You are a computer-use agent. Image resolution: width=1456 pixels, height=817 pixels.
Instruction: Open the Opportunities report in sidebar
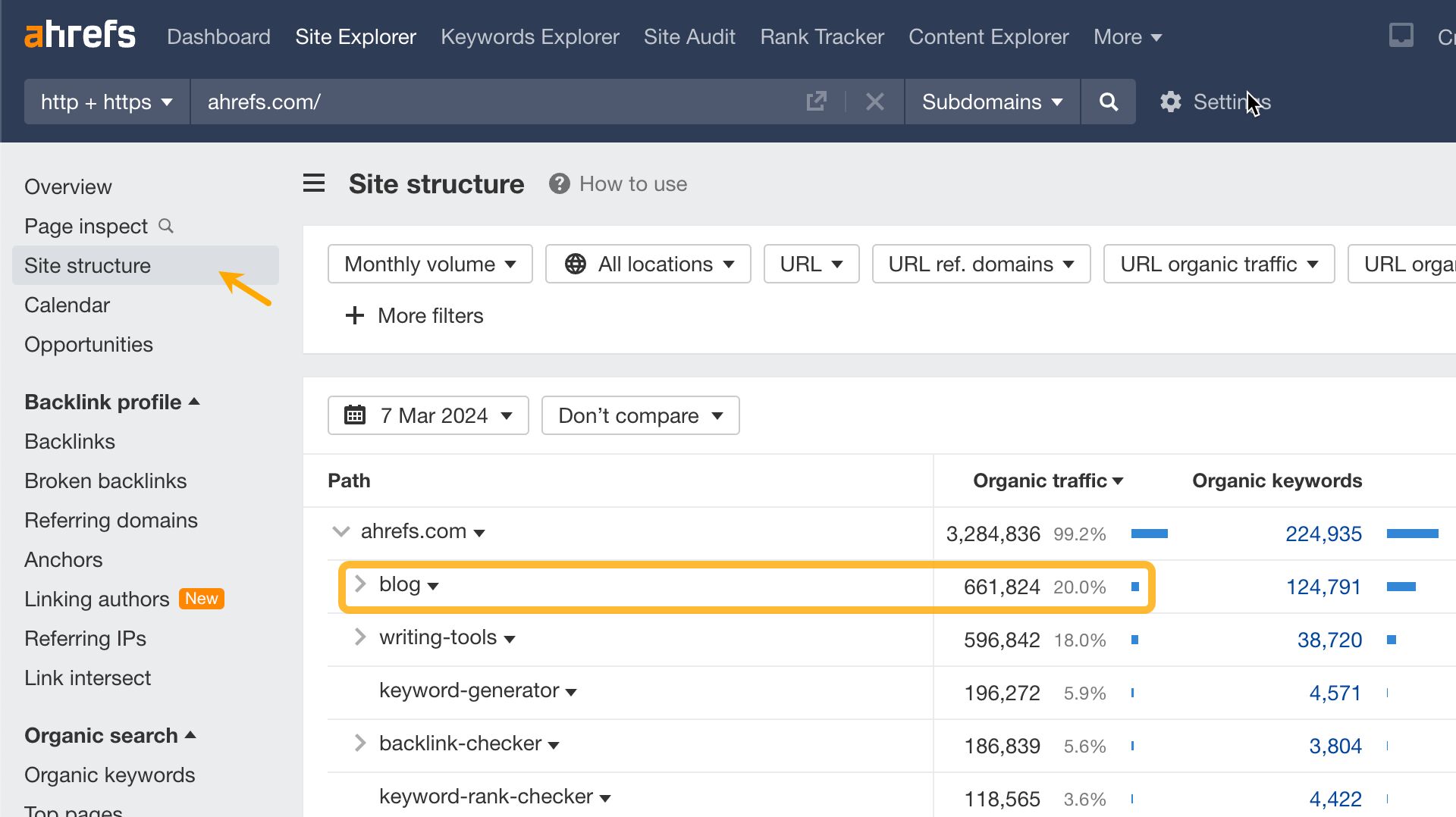point(89,344)
